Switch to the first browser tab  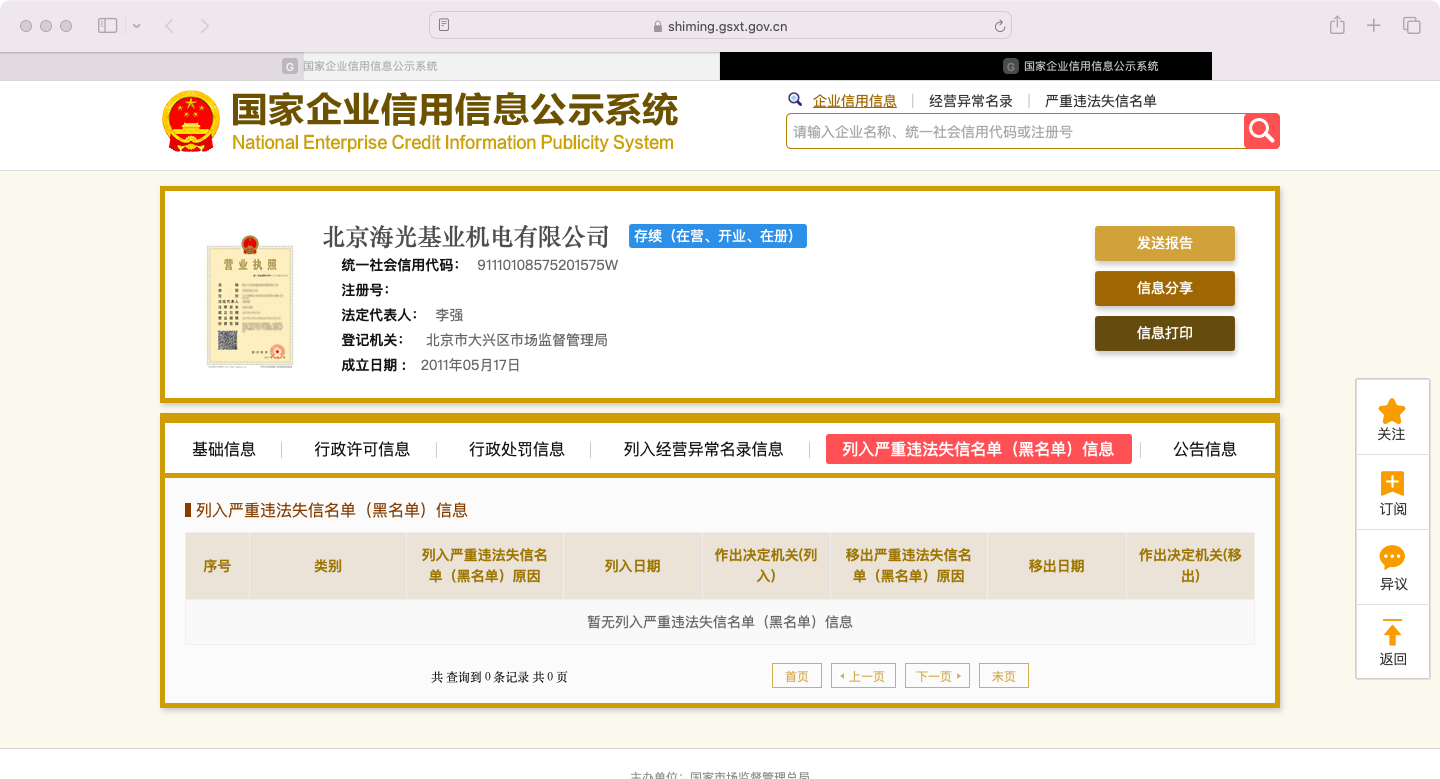360,66
